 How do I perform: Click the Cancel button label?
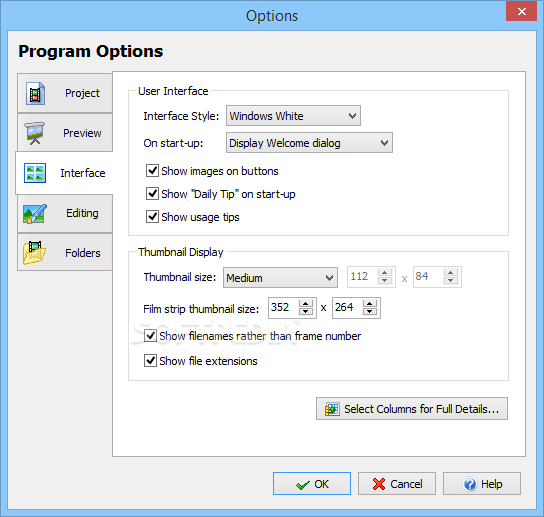(406, 484)
